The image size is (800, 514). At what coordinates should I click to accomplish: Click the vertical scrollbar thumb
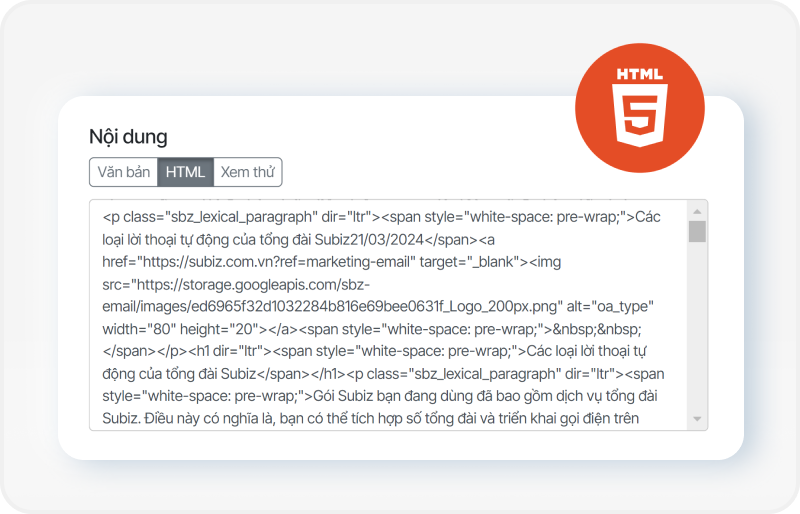pyautogui.click(x=697, y=232)
